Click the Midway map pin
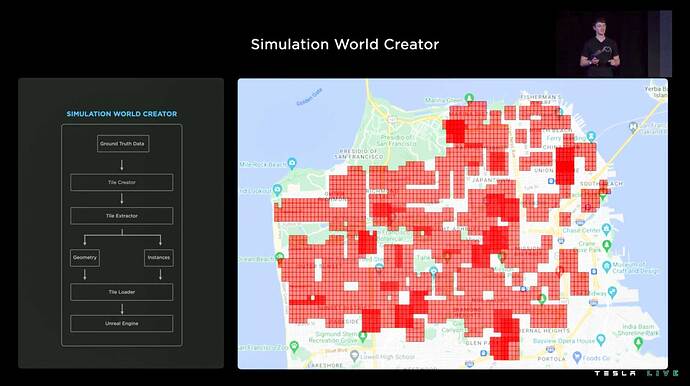The height and width of the screenshot is (386, 690). click(x=613, y=292)
